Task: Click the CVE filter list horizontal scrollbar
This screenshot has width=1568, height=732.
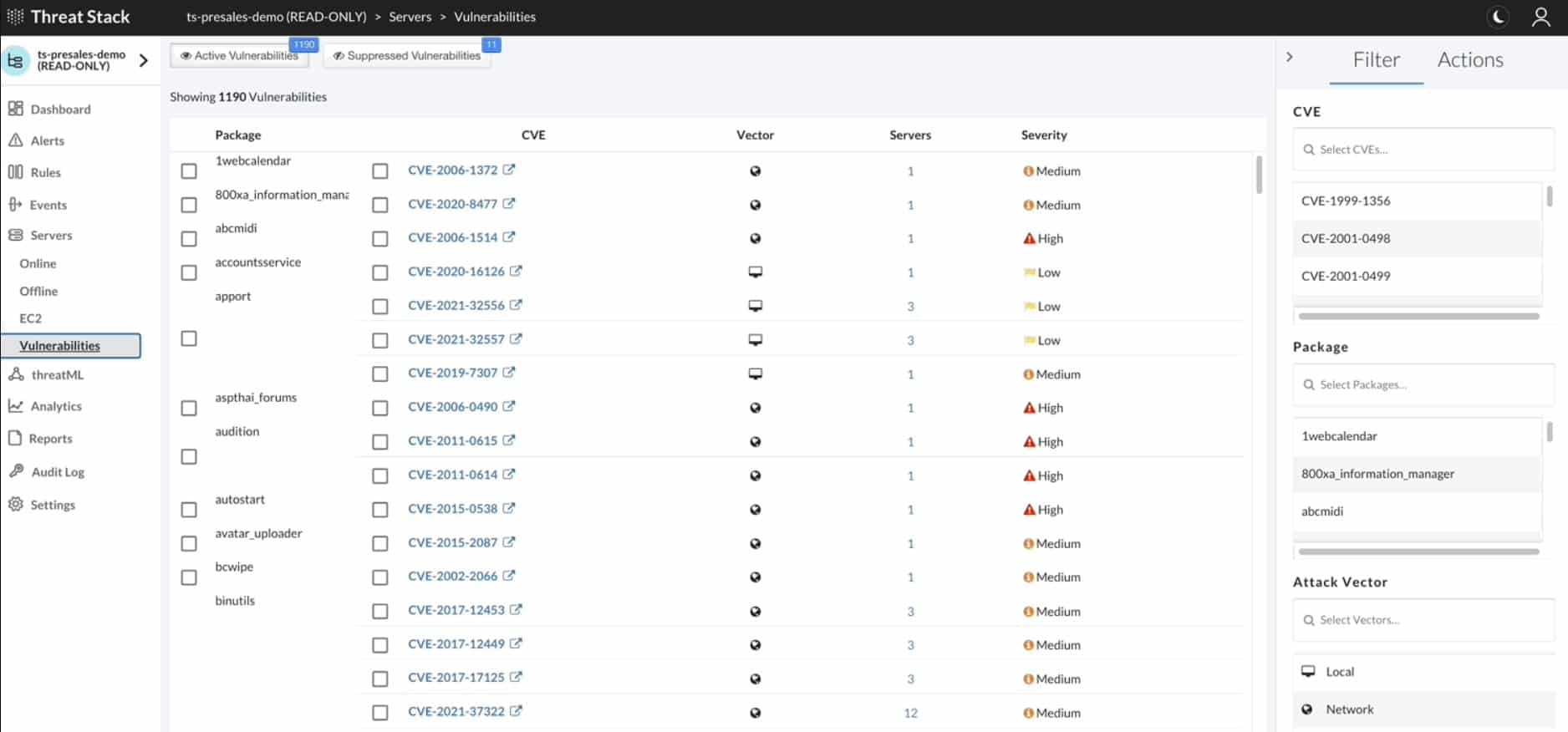Action: pyautogui.click(x=1418, y=317)
